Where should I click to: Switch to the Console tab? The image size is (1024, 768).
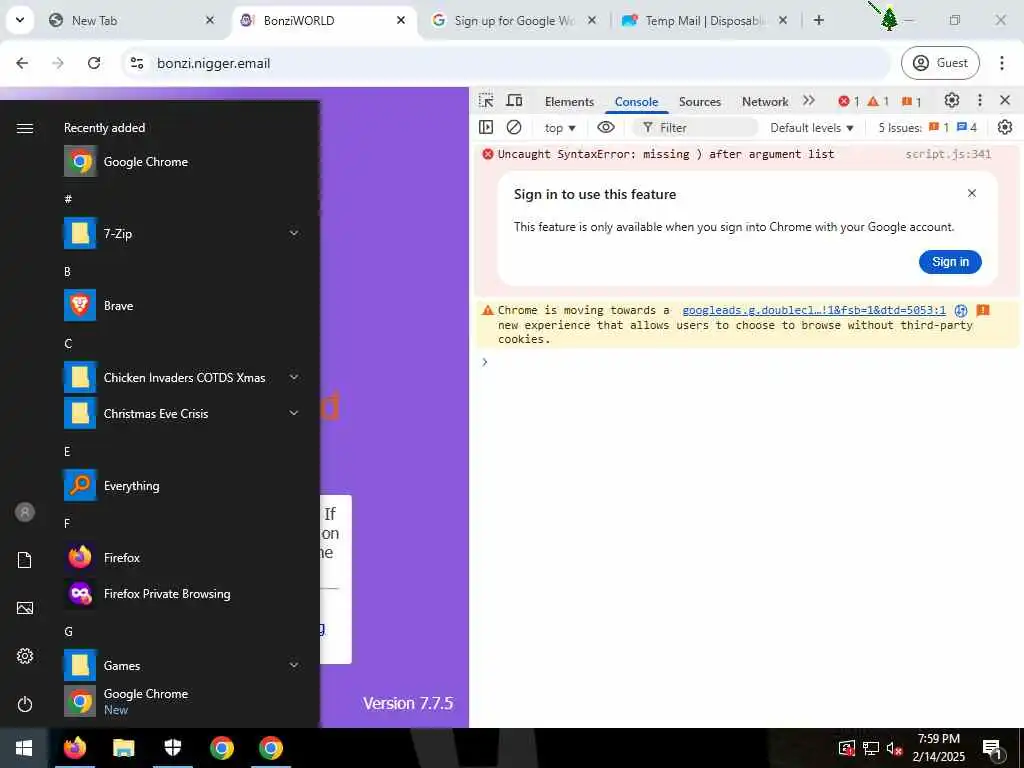[x=636, y=102]
